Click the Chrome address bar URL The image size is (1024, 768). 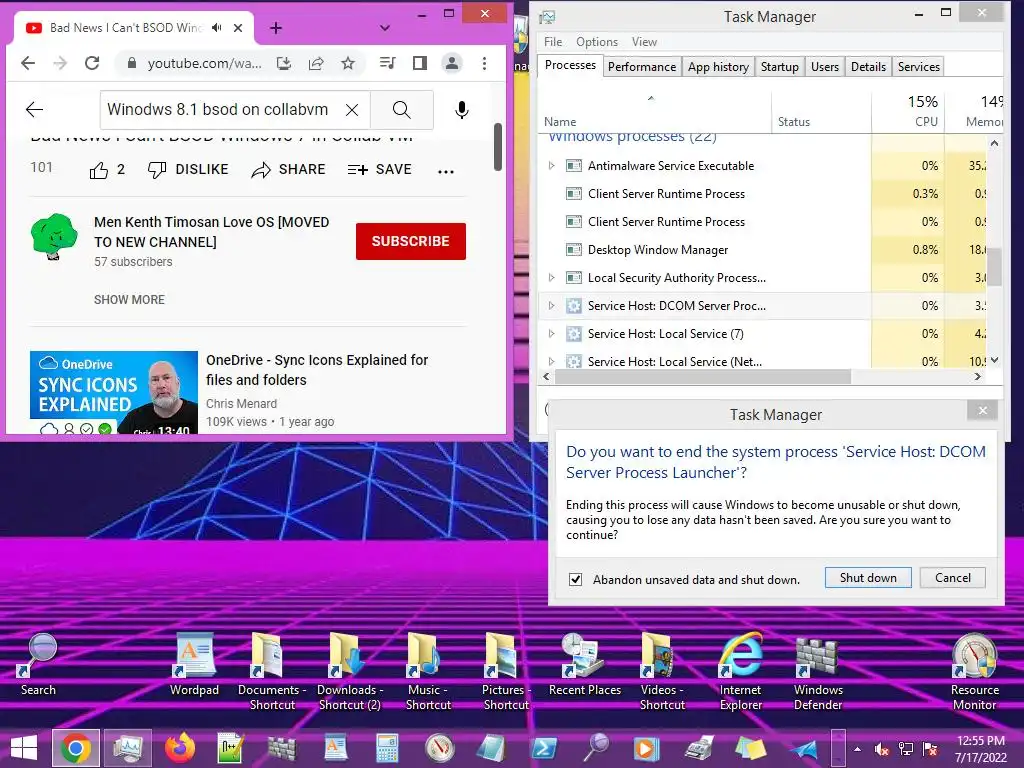click(204, 63)
